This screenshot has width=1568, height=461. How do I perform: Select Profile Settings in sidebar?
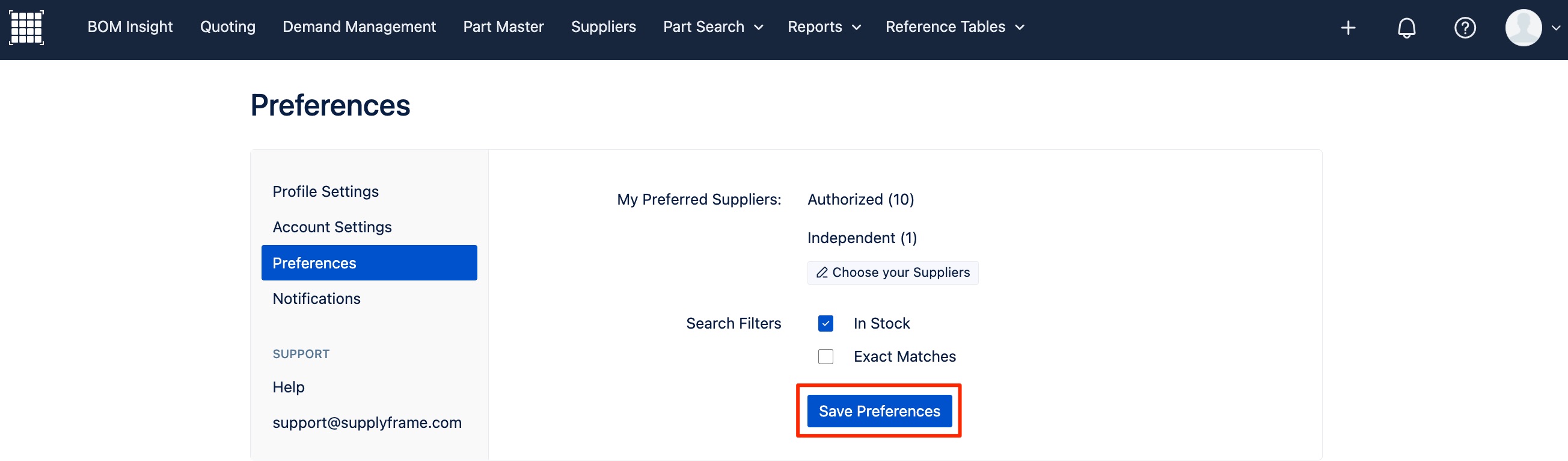point(326,192)
